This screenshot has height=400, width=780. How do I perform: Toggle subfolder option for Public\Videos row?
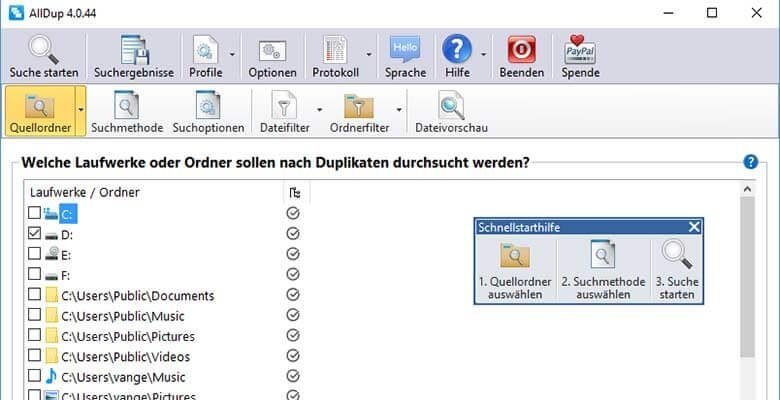tap(293, 356)
